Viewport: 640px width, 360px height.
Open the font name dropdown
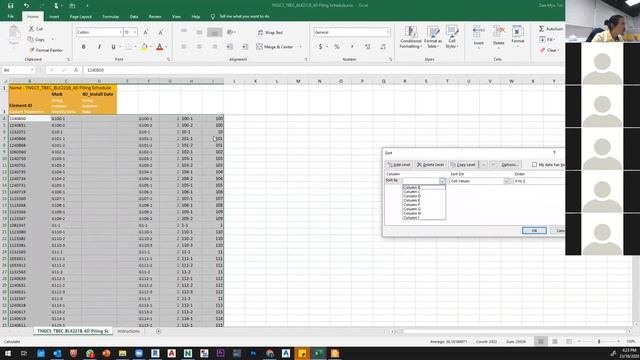pos(120,32)
